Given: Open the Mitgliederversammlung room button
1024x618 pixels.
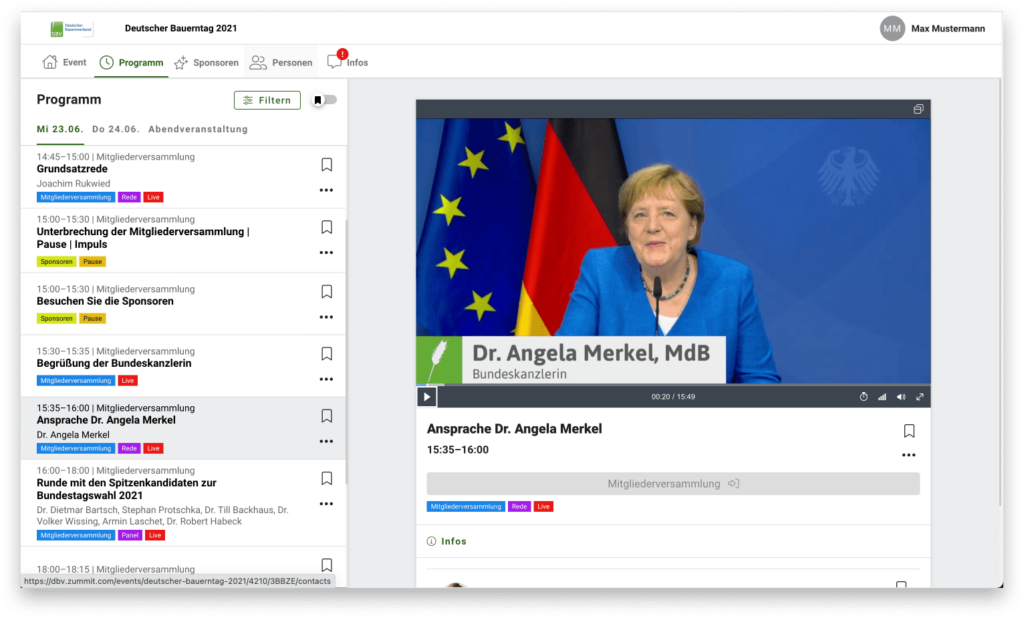Looking at the screenshot, I should [672, 483].
